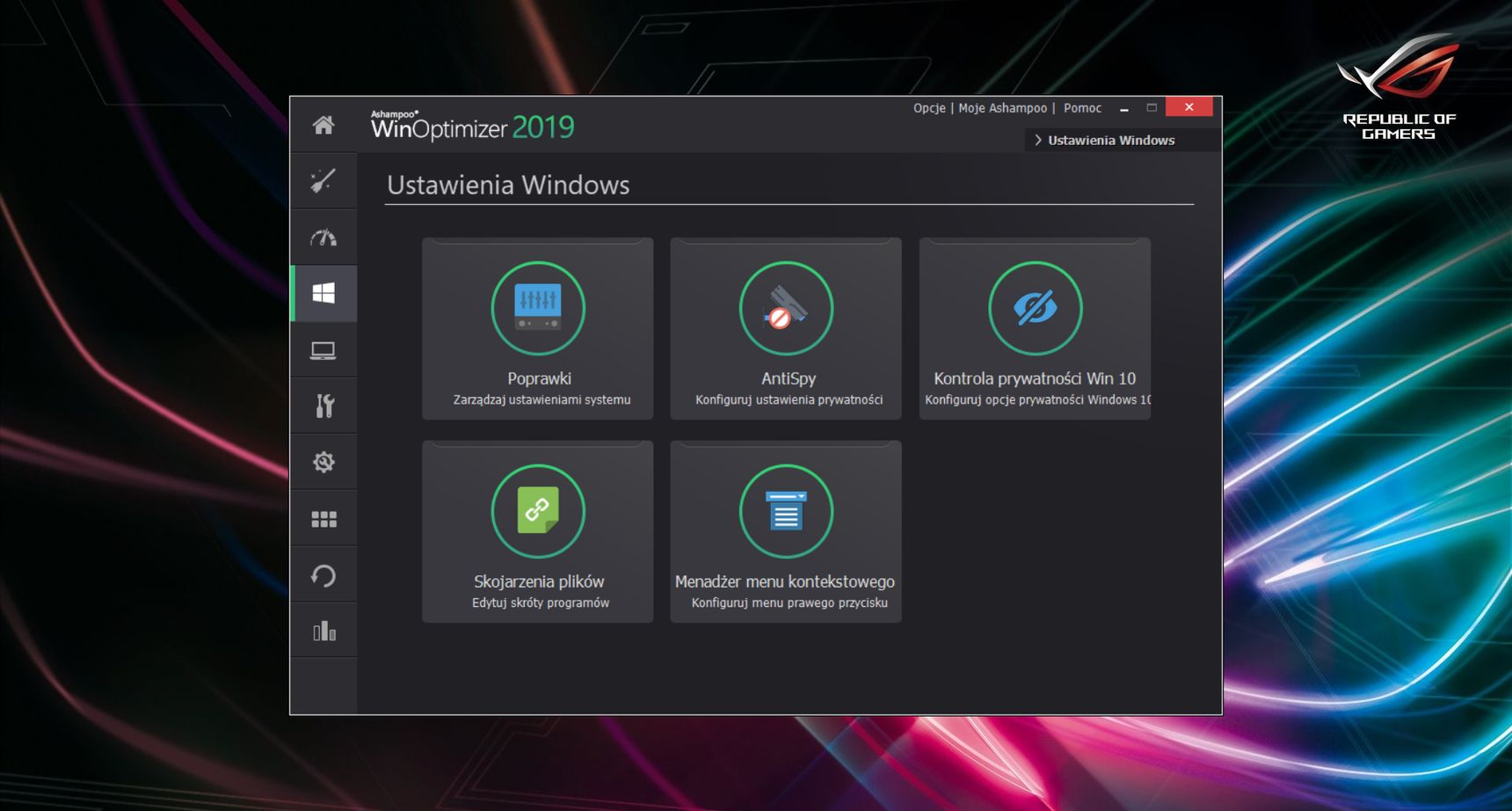Viewport: 1512px width, 811px height.
Task: Show all modules grid icon
Action: click(323, 519)
